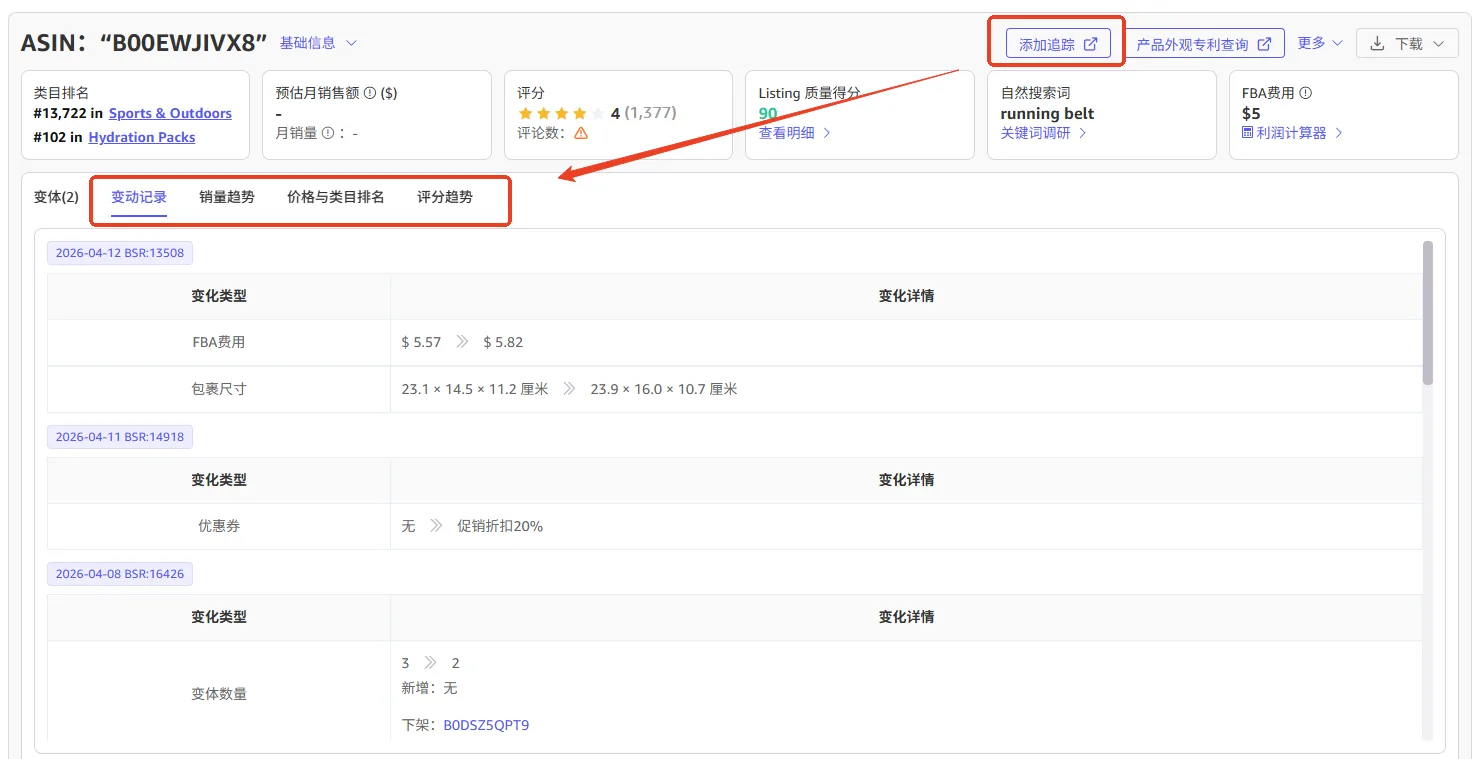Switch to the 销量趋势 tab
The image size is (1483, 759).
coord(227,197)
